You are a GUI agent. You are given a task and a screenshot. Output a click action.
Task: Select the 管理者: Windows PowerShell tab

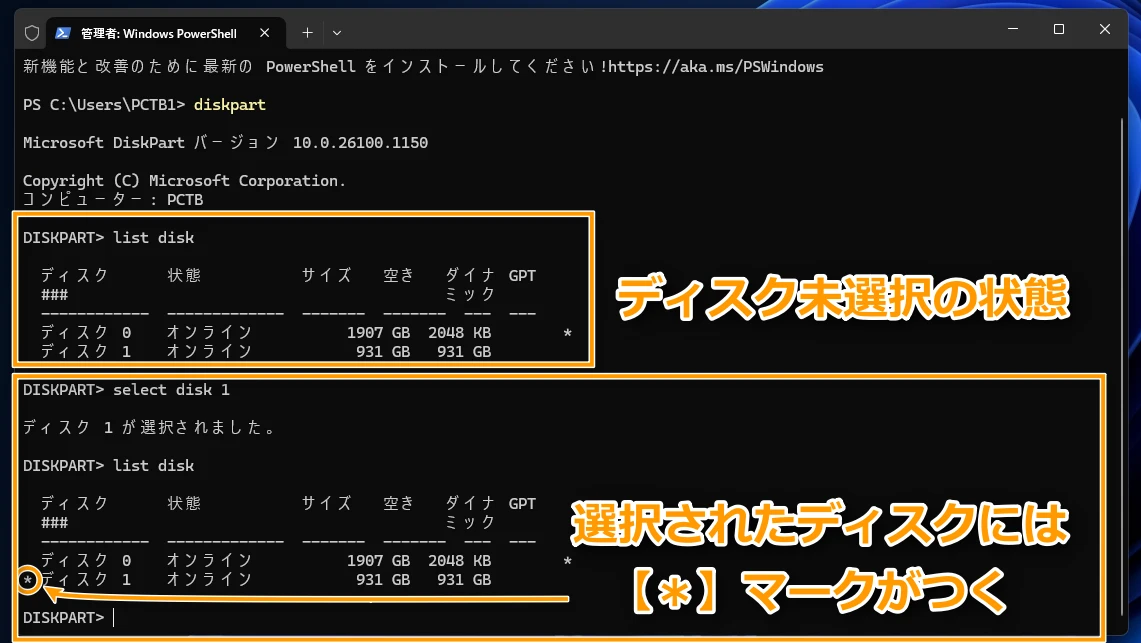coord(158,33)
